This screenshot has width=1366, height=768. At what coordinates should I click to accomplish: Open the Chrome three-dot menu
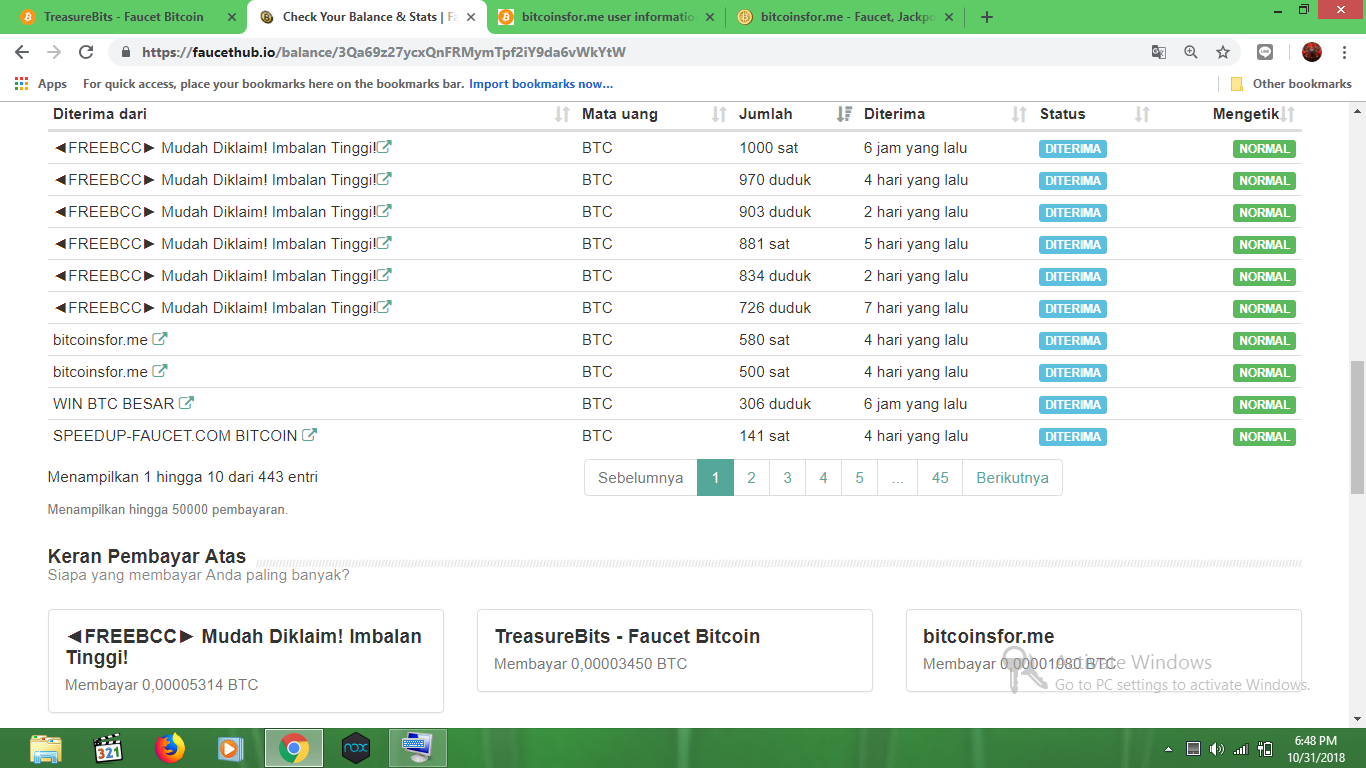point(1345,52)
